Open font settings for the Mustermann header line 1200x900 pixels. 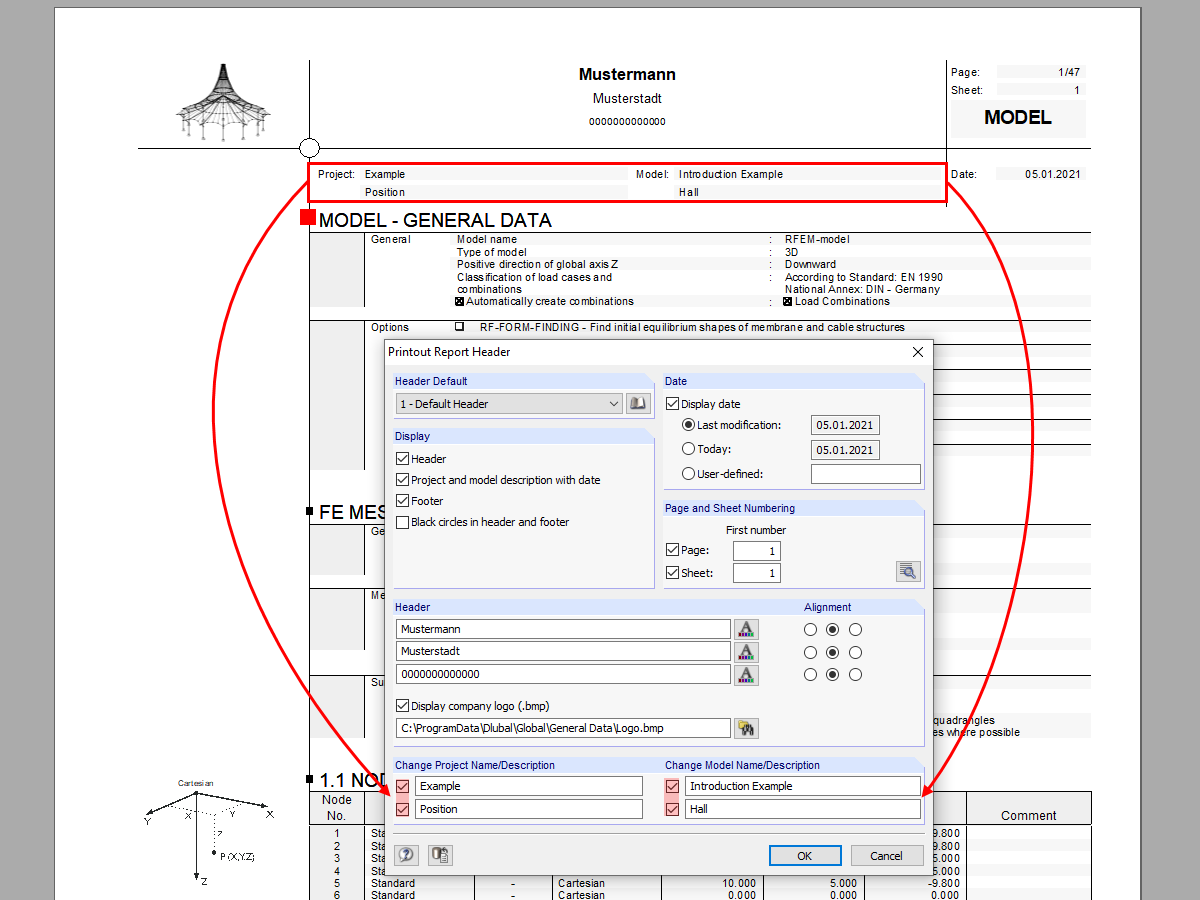(x=746, y=629)
